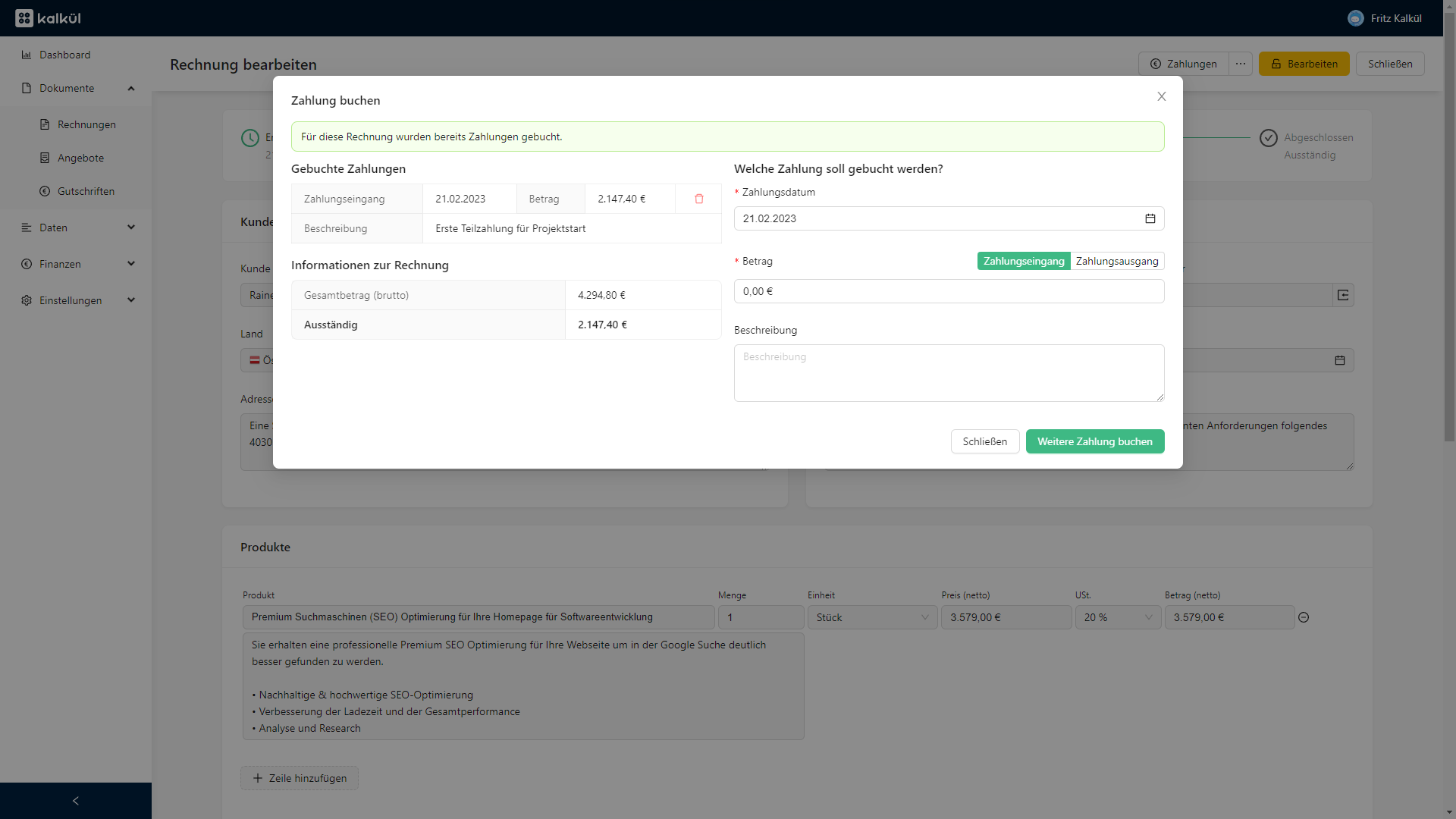Click the Beschreibung text area

[x=948, y=372]
